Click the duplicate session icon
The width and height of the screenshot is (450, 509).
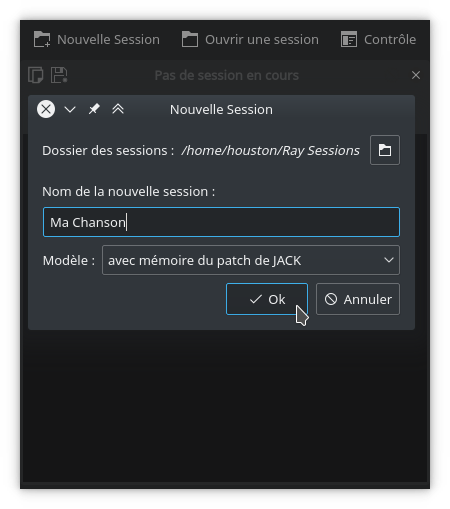(x=36, y=75)
